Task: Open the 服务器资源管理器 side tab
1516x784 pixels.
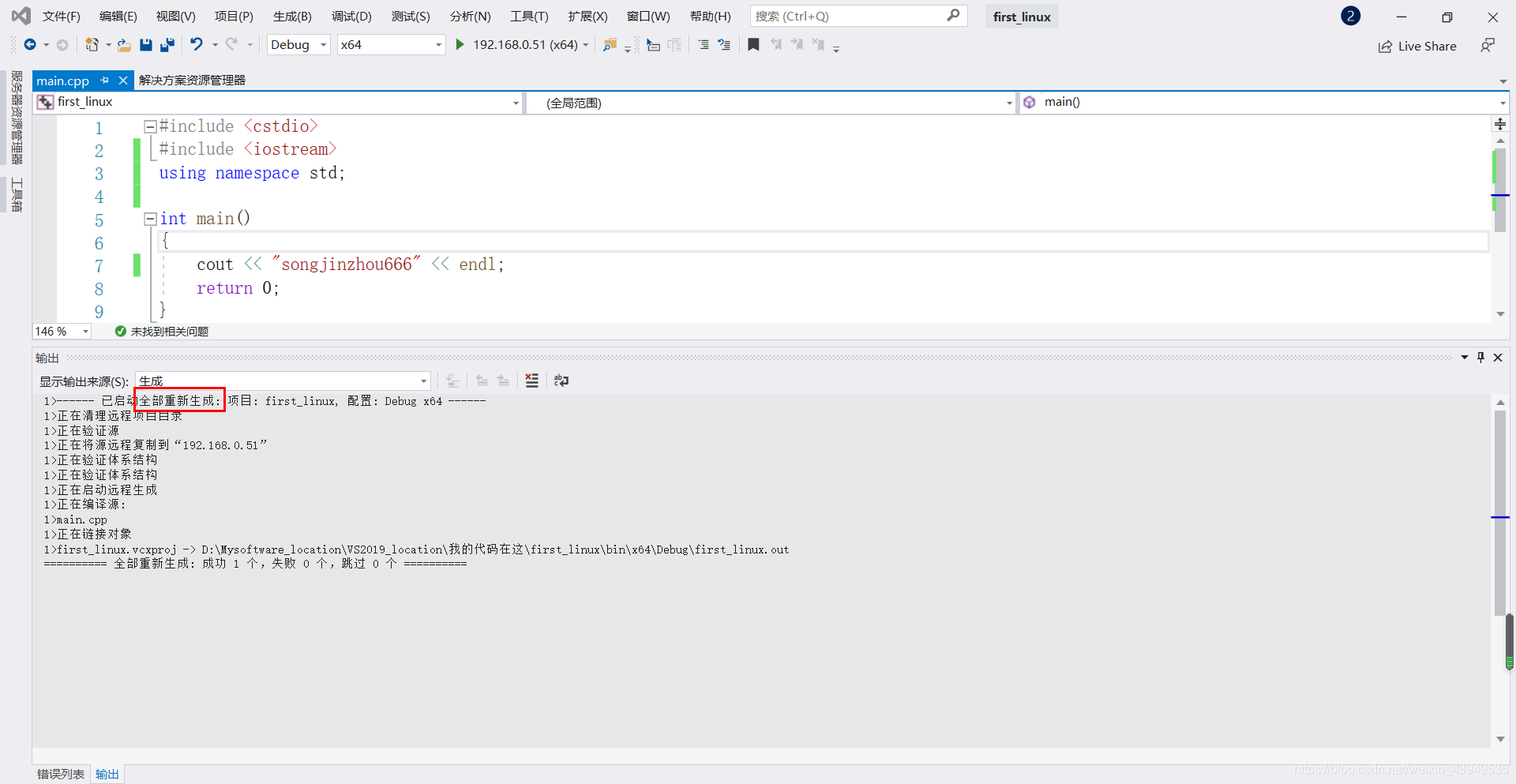Action: (x=17, y=118)
